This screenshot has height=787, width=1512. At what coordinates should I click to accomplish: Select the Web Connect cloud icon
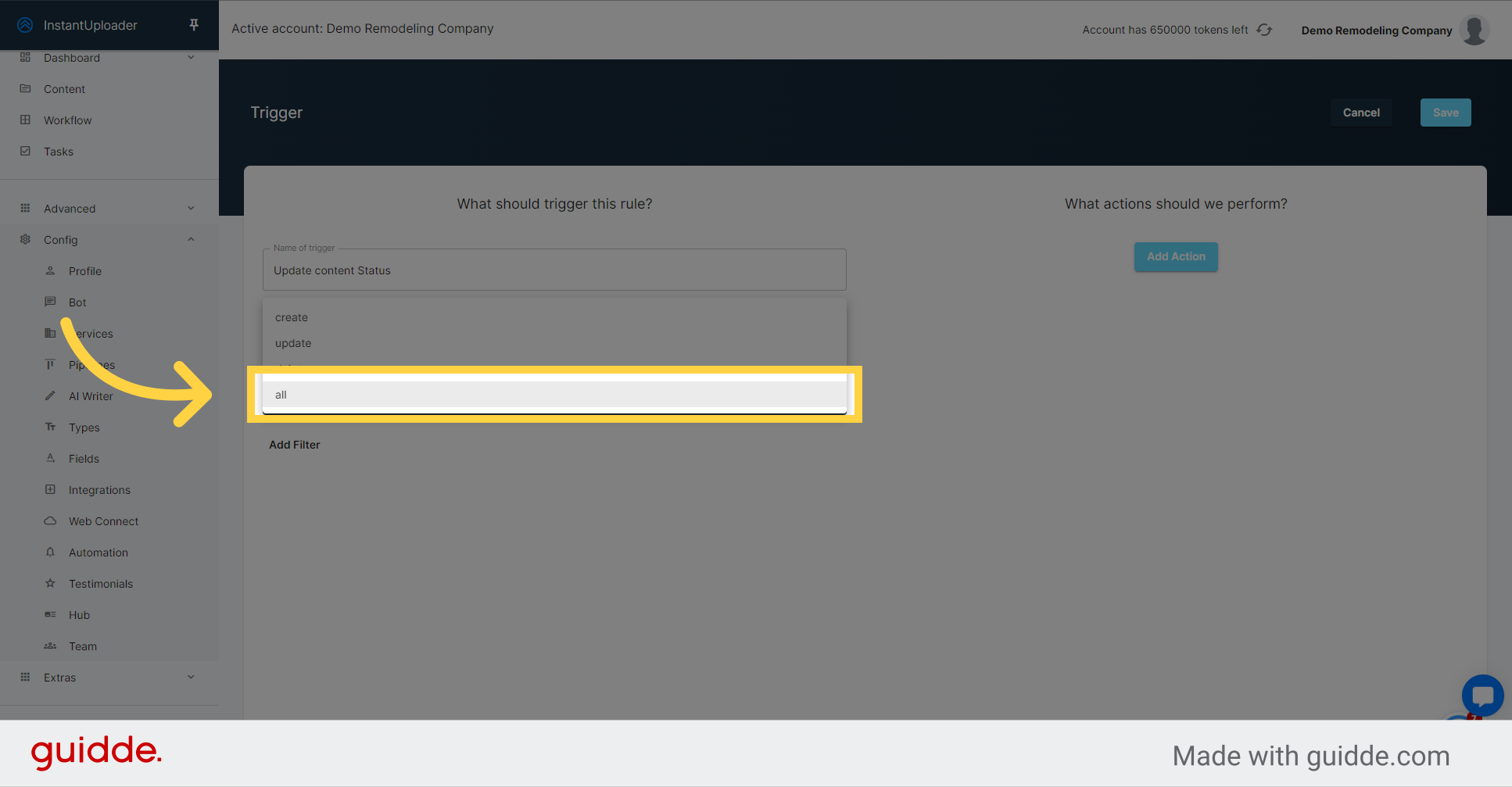tap(50, 520)
